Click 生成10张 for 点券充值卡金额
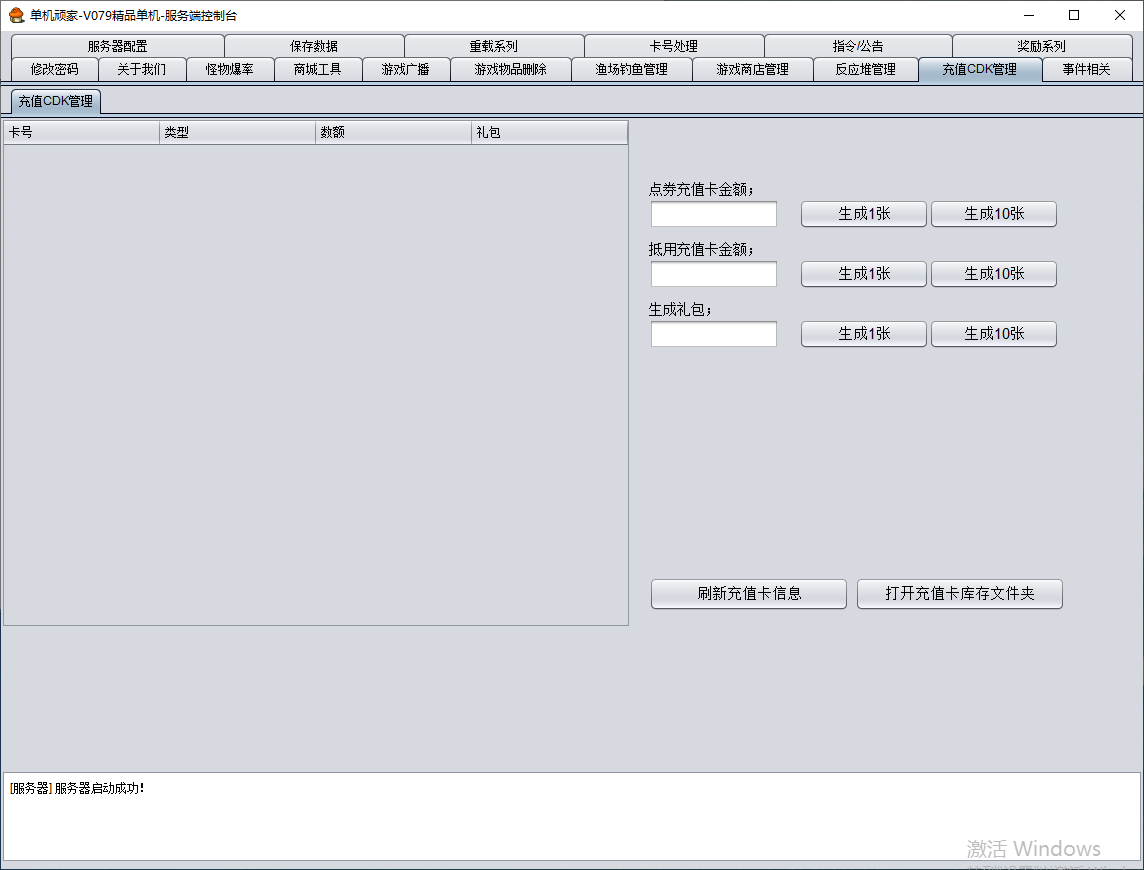1144x870 pixels. pyautogui.click(x=993, y=214)
